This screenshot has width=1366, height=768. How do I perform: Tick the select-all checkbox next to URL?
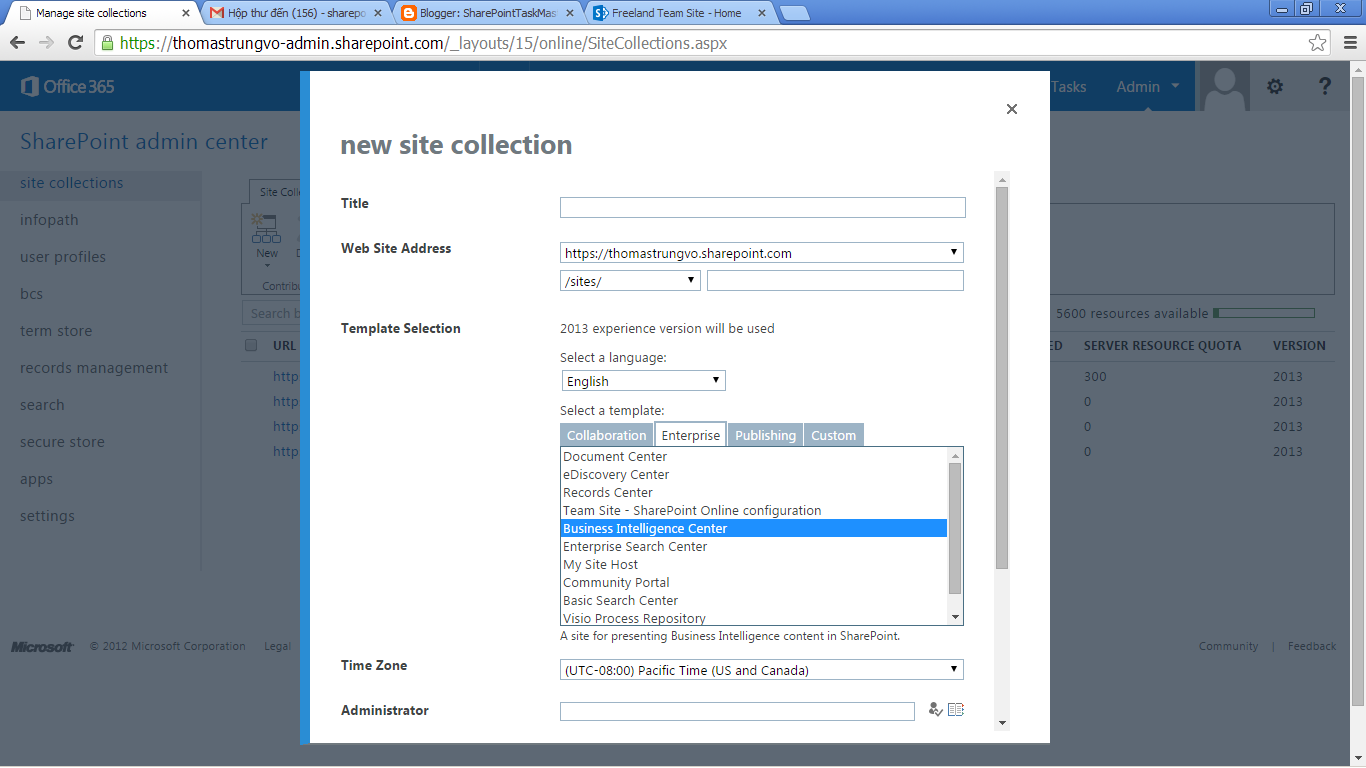[x=251, y=345]
